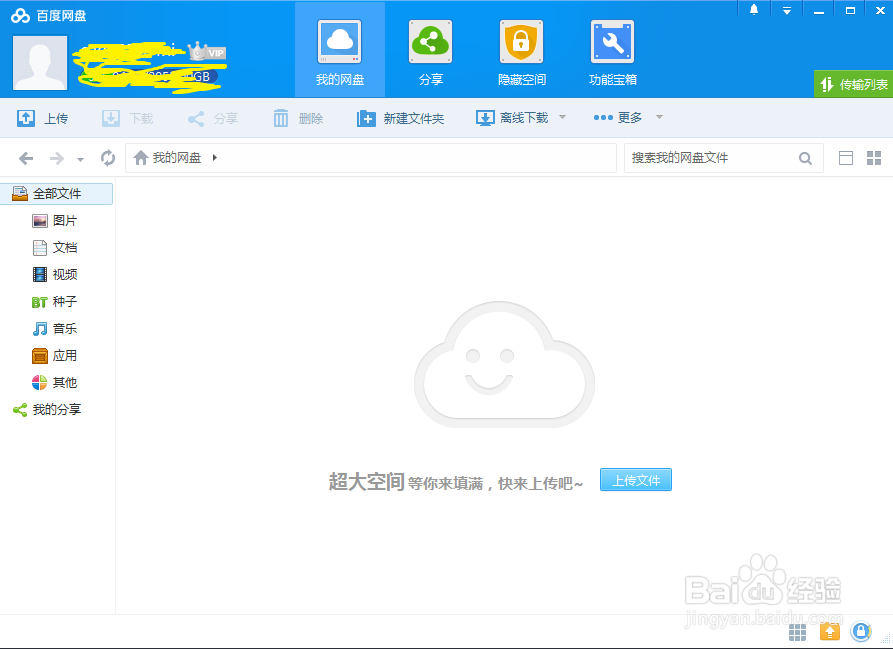Expand the breadcrumb arrow after 我的网盘
The width and height of the screenshot is (893, 649).
tap(215, 158)
